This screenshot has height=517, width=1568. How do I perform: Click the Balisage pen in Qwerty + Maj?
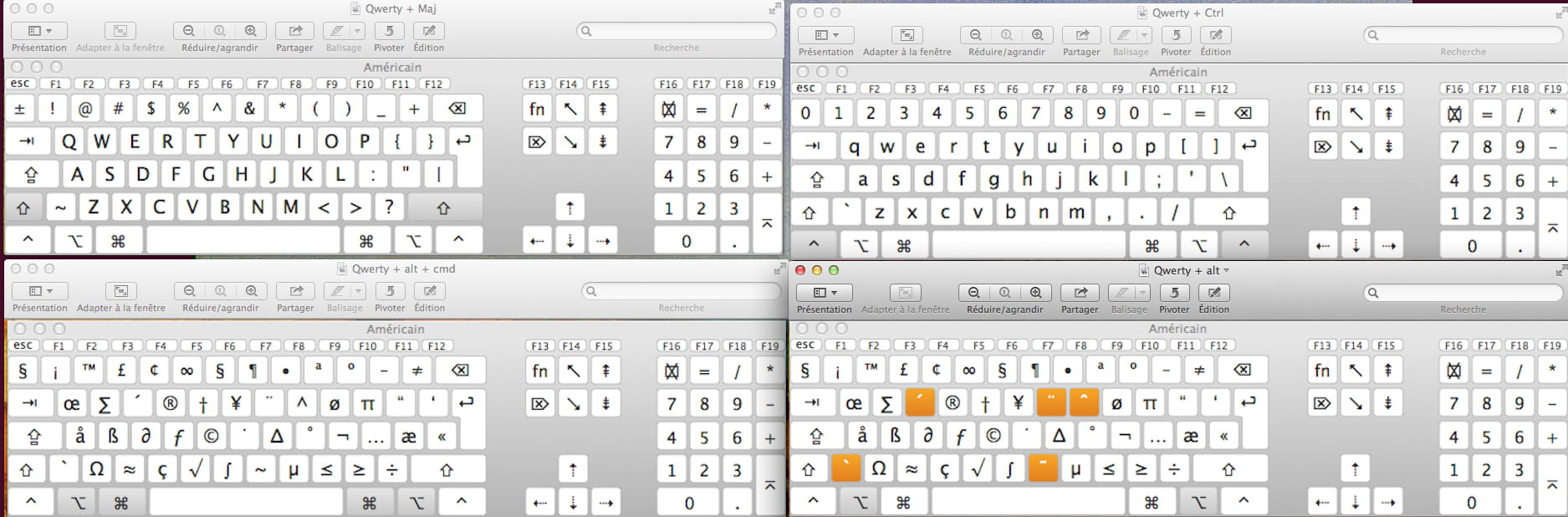[337, 31]
